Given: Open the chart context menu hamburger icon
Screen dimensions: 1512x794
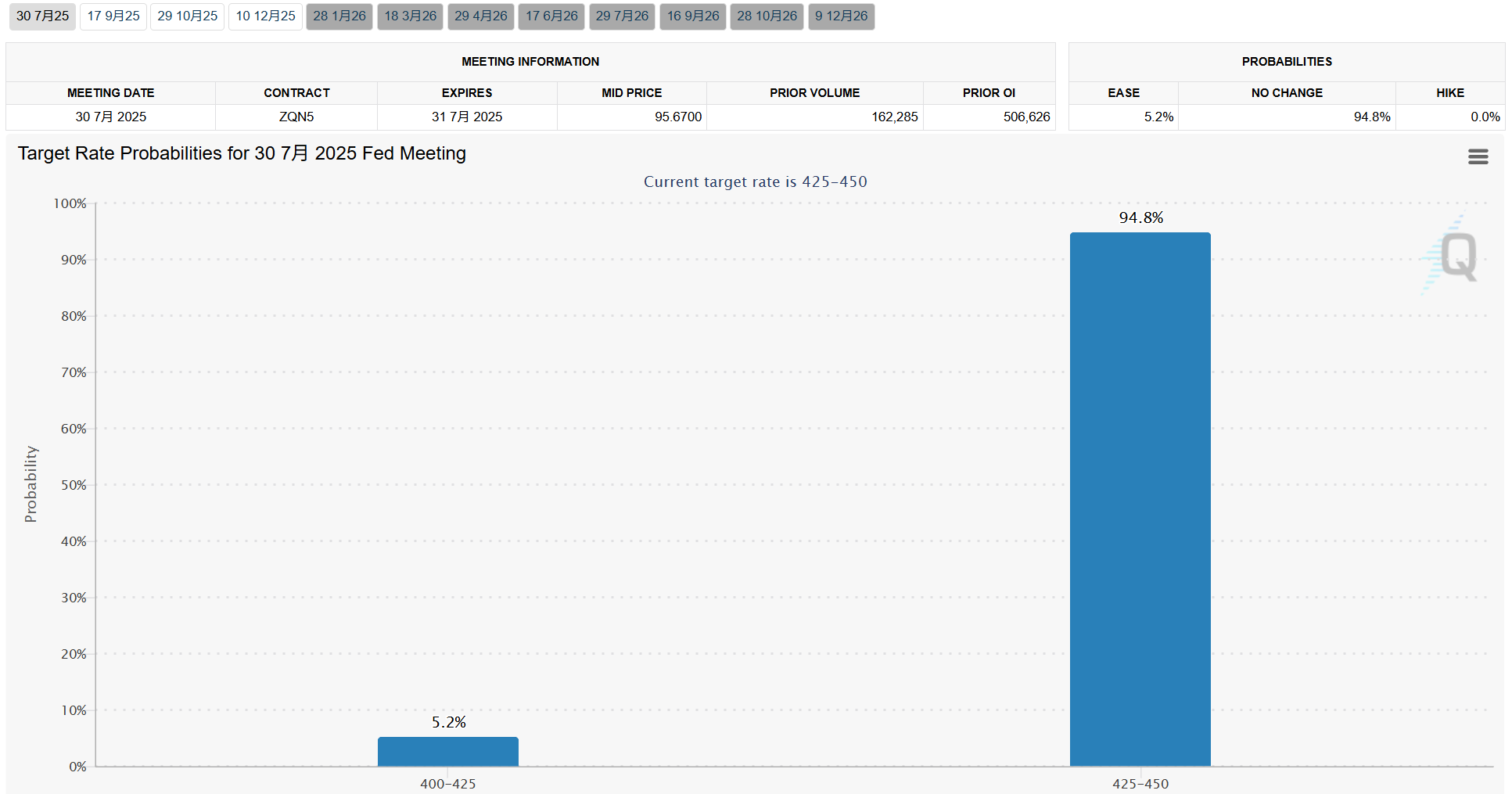Looking at the screenshot, I should (x=1478, y=156).
